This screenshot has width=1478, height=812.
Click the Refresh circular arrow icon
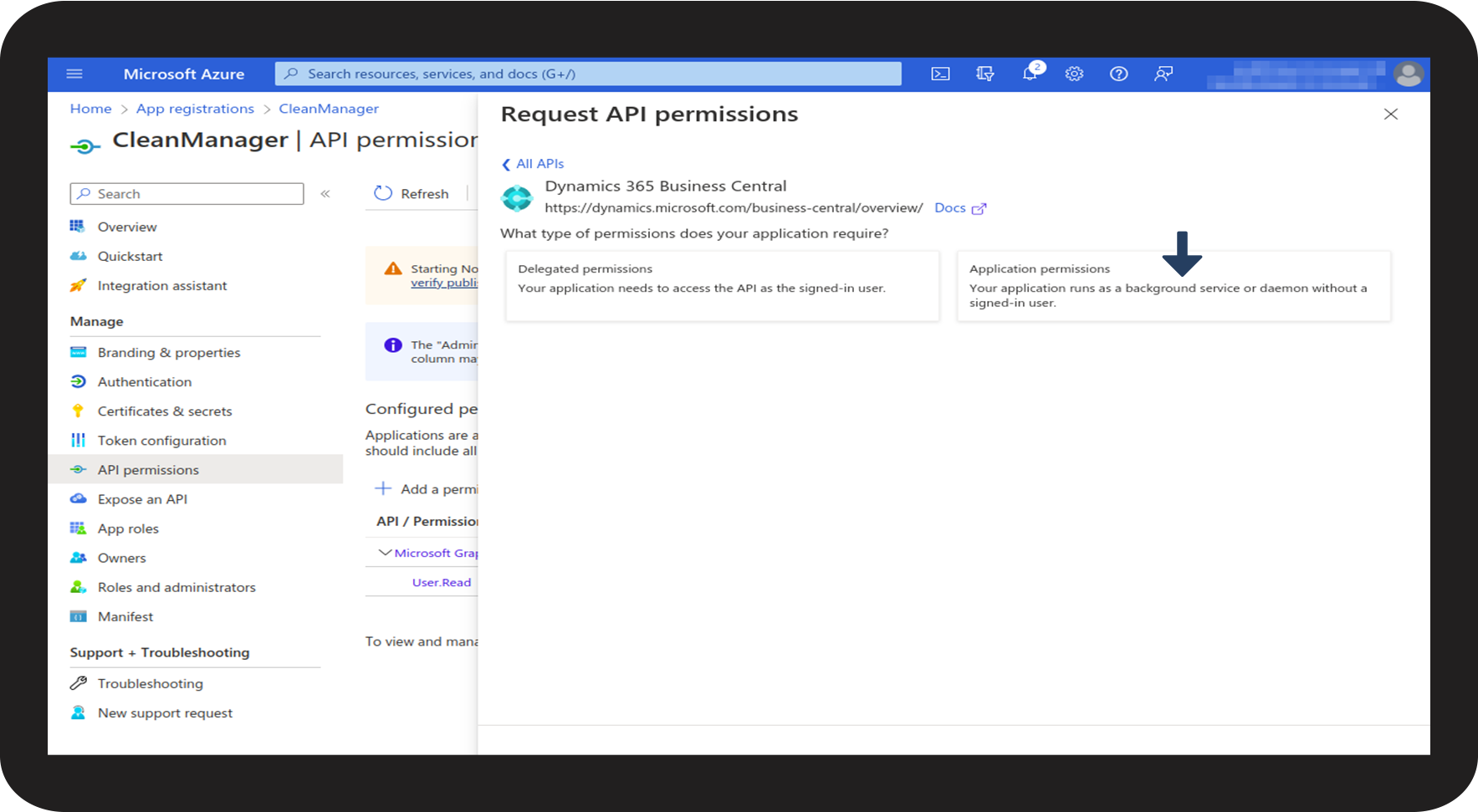383,193
